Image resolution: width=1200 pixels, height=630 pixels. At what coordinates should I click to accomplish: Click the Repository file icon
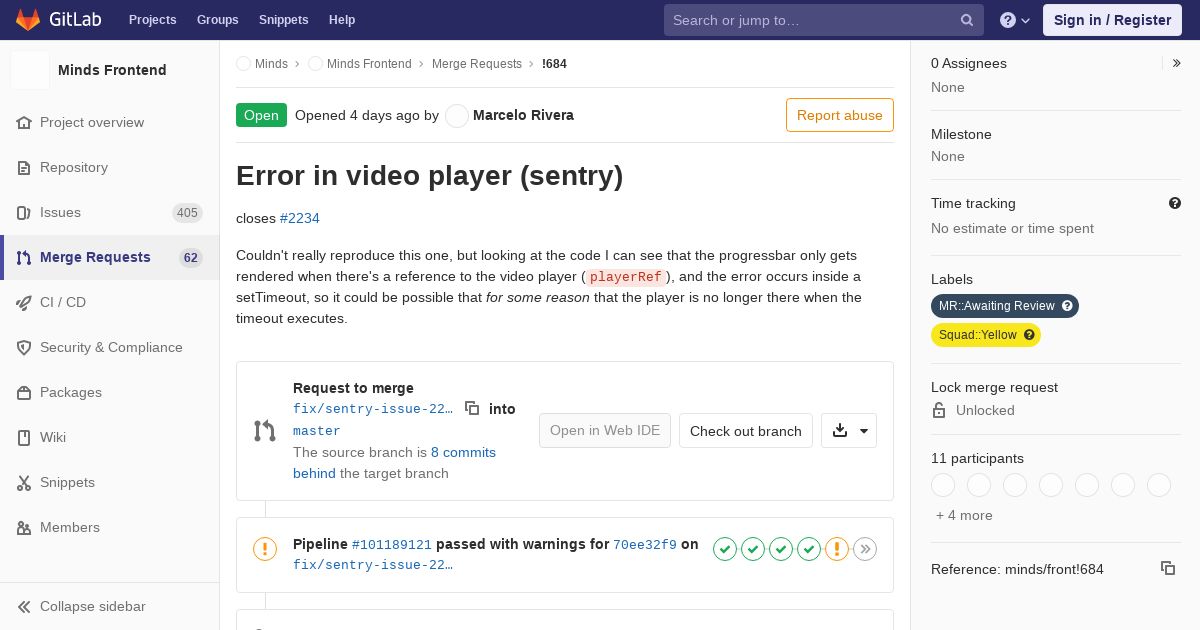(x=24, y=167)
